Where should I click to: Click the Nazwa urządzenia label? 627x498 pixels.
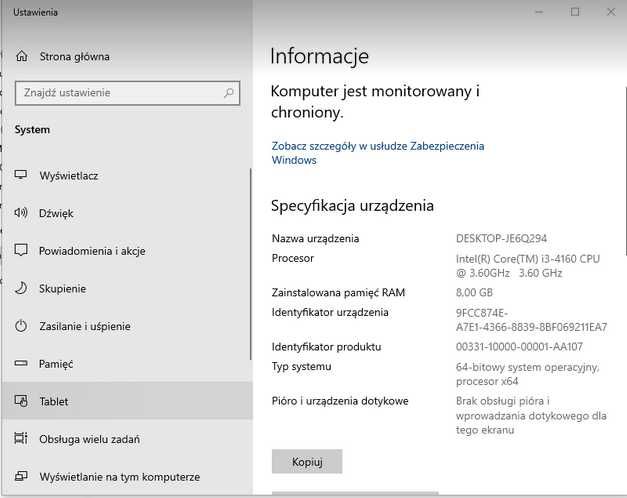[315, 238]
